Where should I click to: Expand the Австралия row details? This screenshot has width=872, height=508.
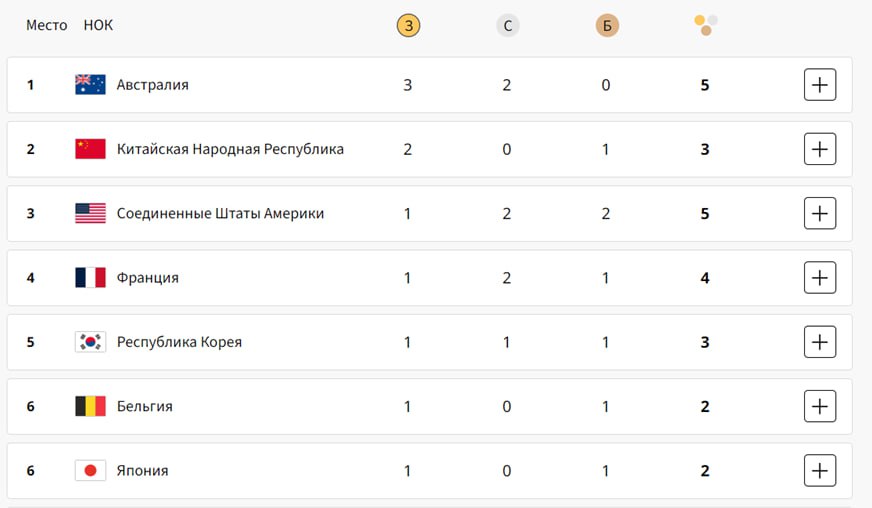tap(820, 85)
